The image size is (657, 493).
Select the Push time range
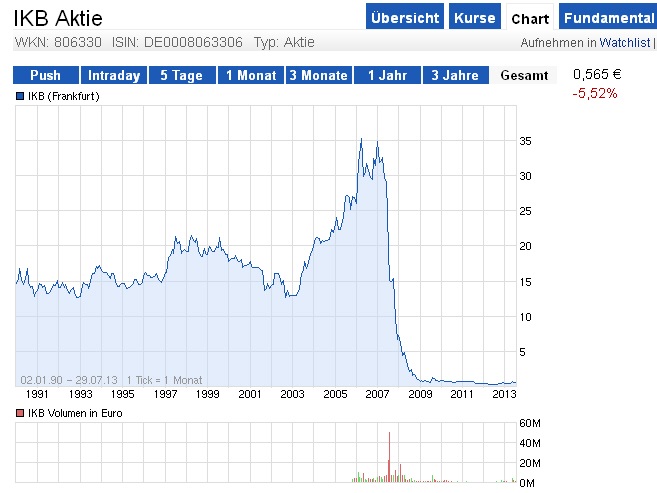[x=46, y=75]
